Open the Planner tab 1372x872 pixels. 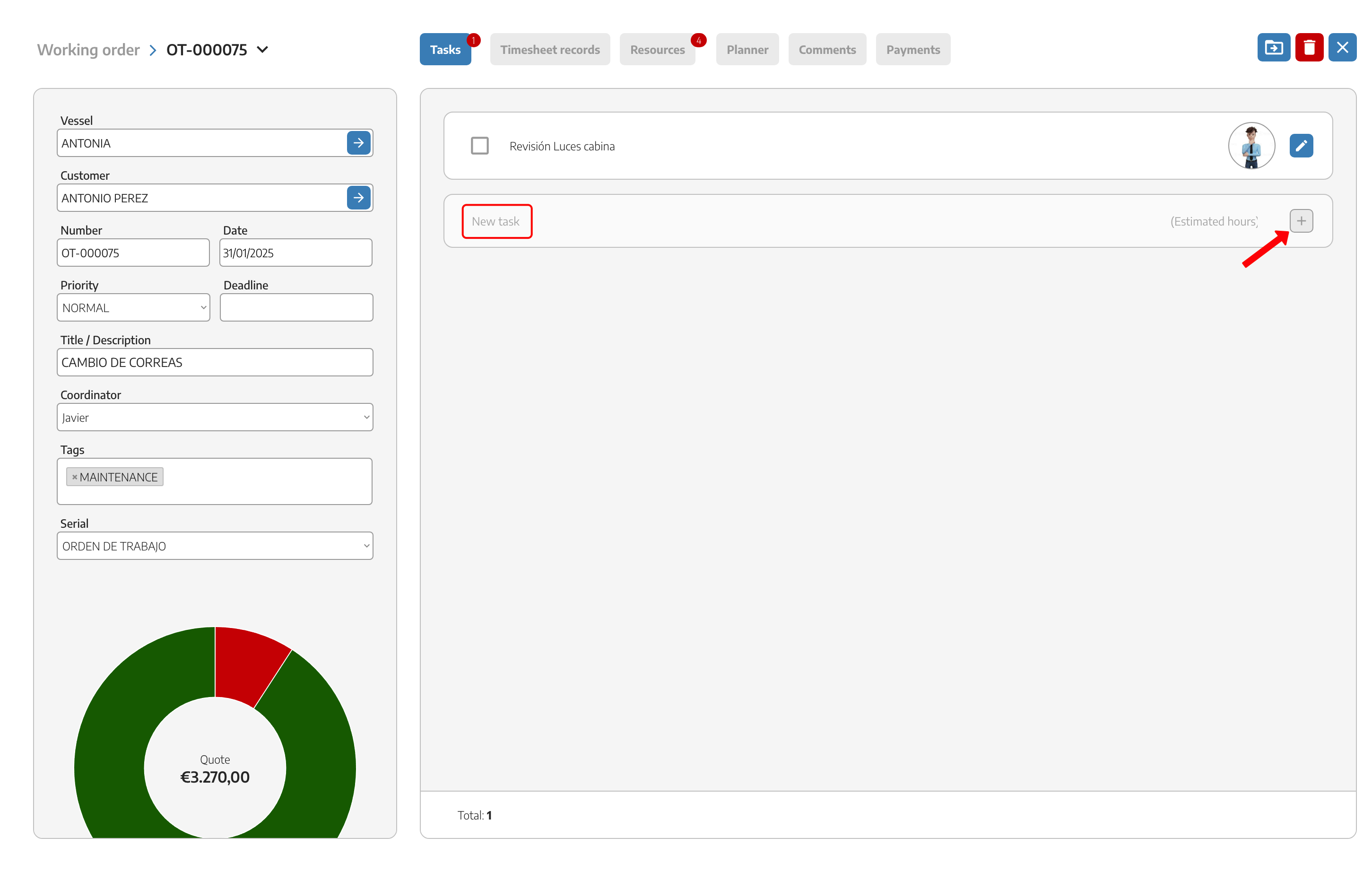747,50
